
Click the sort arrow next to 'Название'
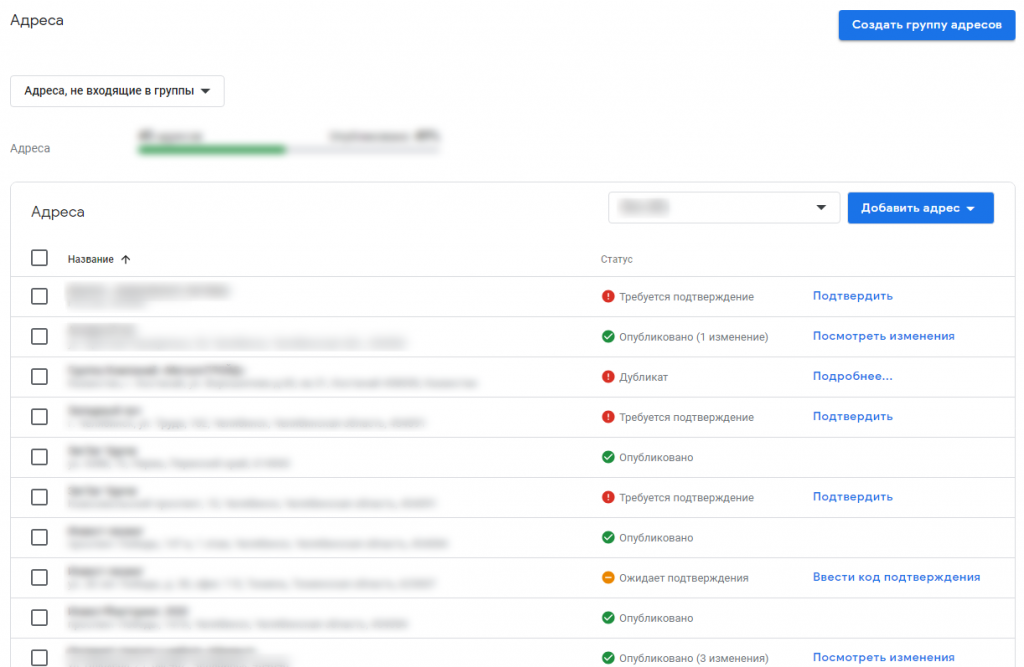click(126, 258)
